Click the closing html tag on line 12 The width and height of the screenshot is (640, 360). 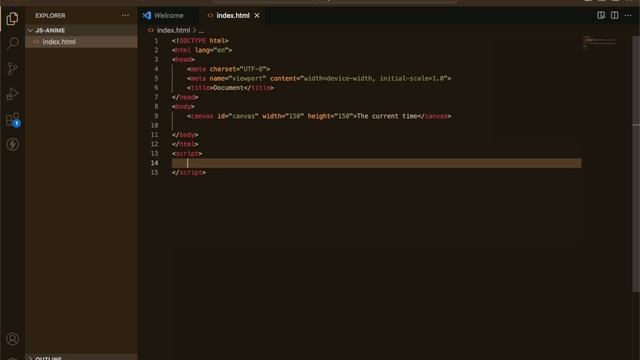pos(185,144)
